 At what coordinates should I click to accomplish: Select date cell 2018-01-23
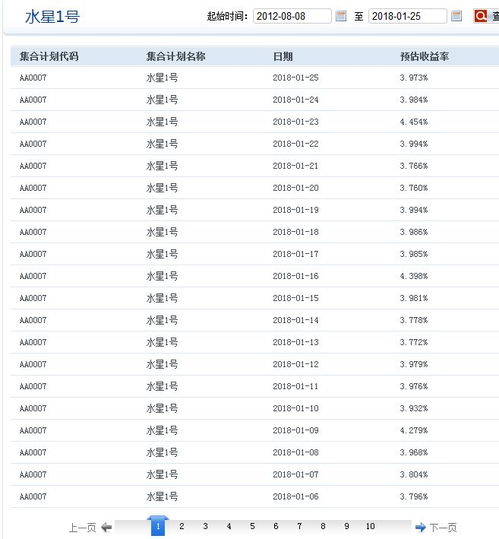pyautogui.click(x=296, y=122)
